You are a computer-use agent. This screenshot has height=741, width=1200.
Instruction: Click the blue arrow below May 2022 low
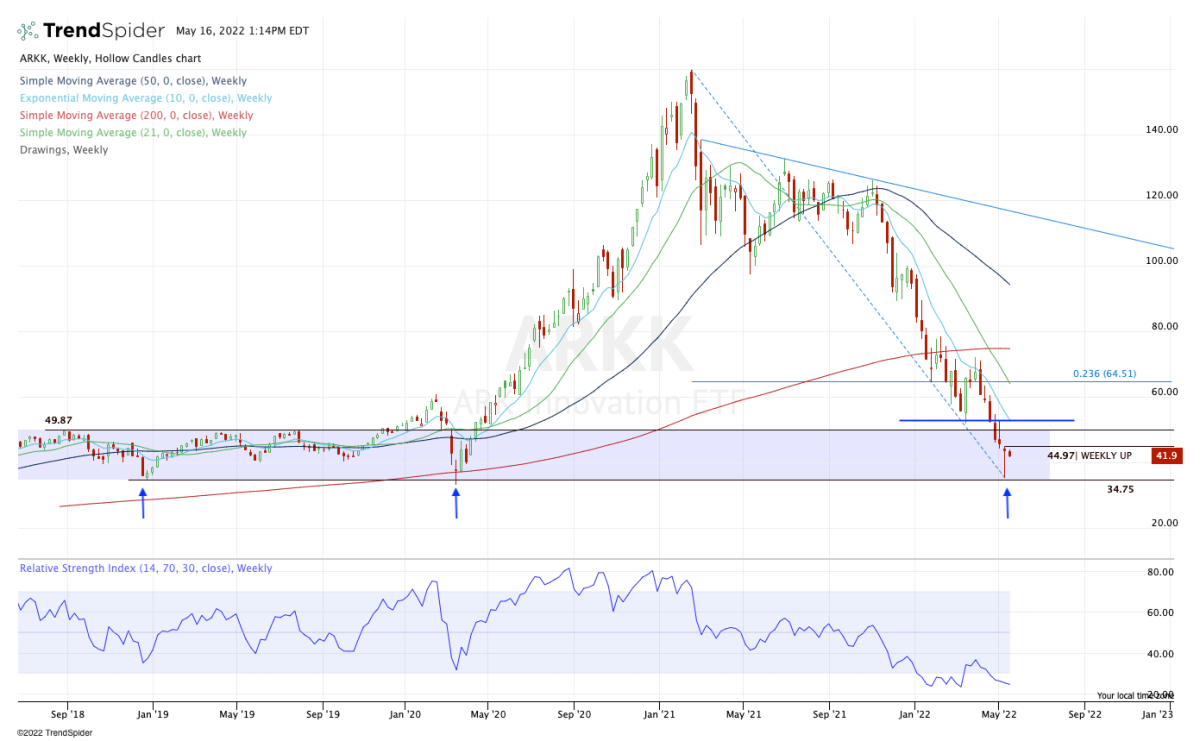(1007, 502)
